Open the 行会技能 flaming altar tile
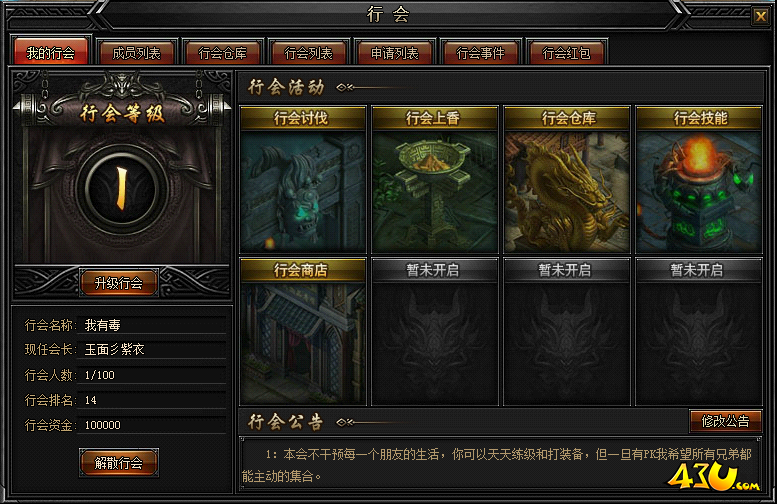Screen dimensions: 777x504 coord(699,180)
